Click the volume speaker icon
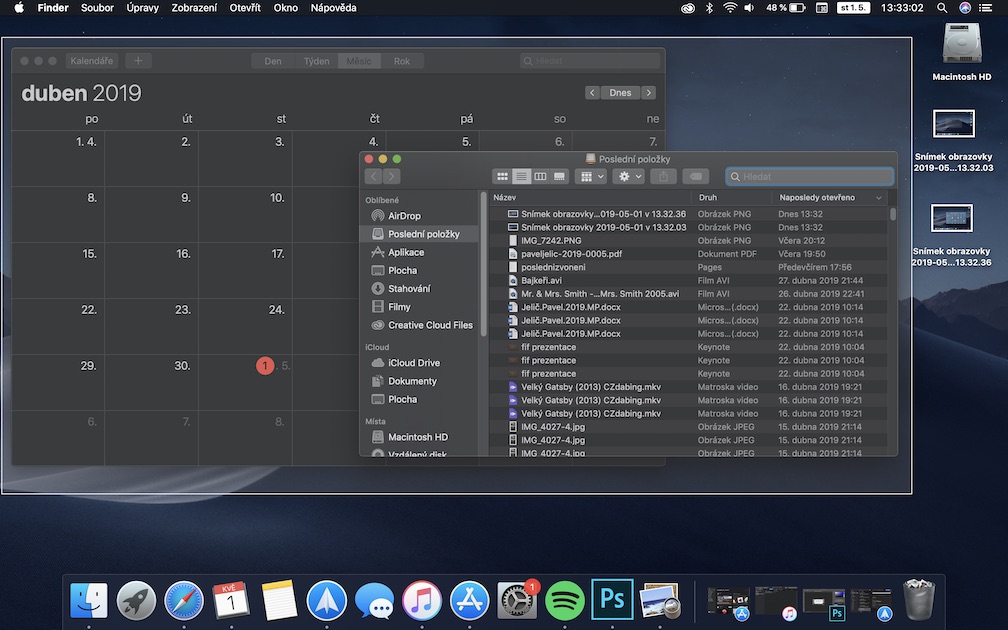This screenshot has width=1008, height=630. click(749, 8)
